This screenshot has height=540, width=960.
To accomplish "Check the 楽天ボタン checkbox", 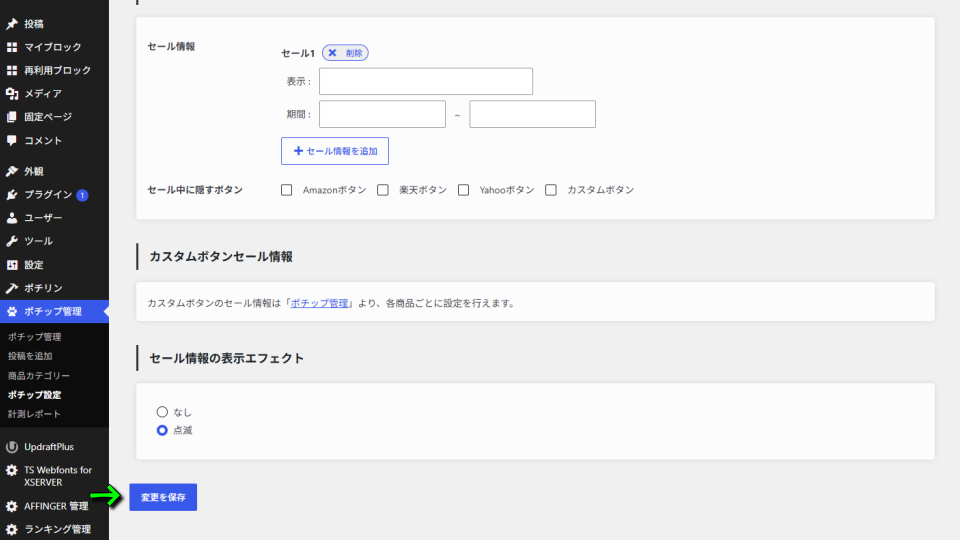I will 383,190.
